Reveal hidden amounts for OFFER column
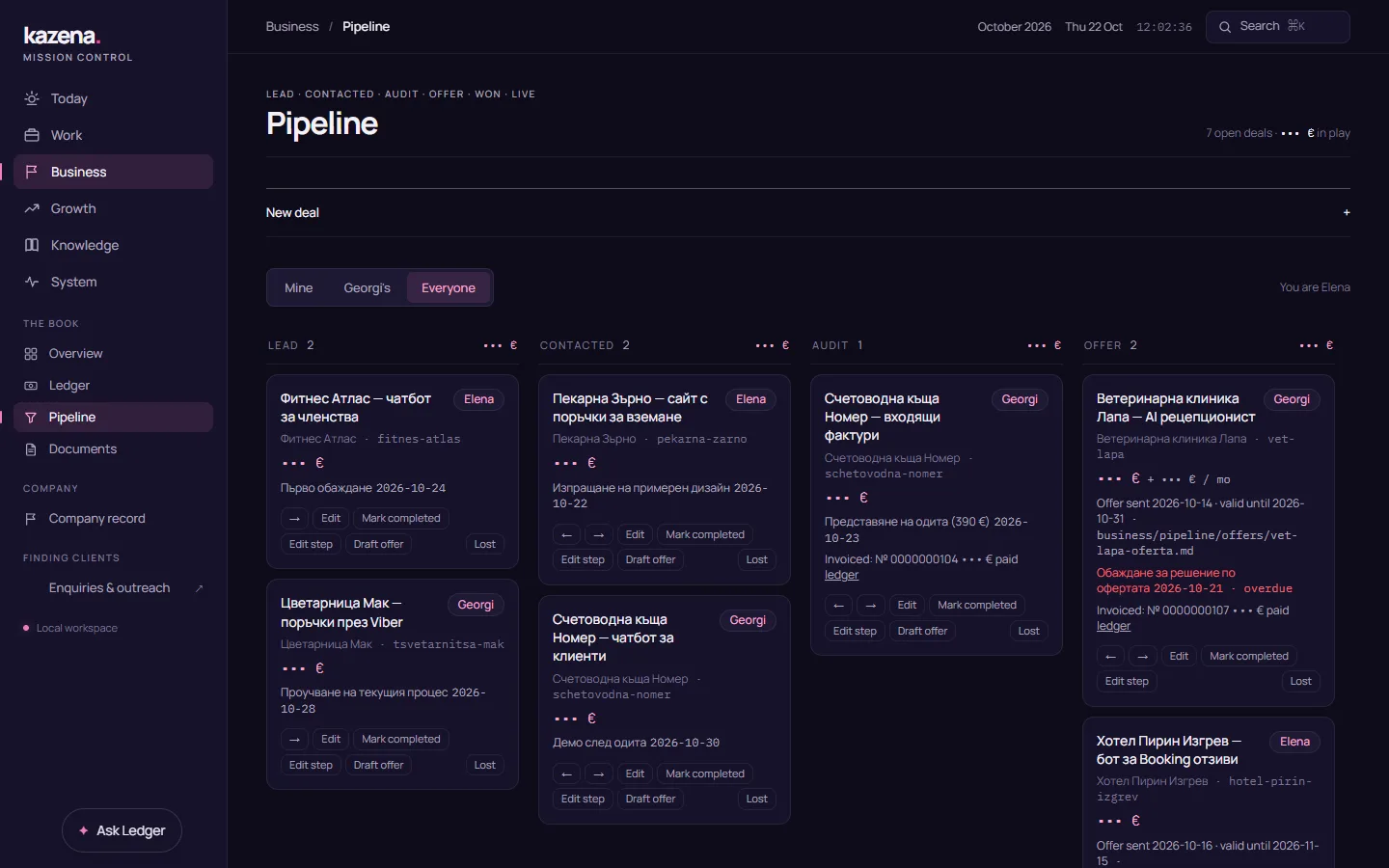 1317,345
